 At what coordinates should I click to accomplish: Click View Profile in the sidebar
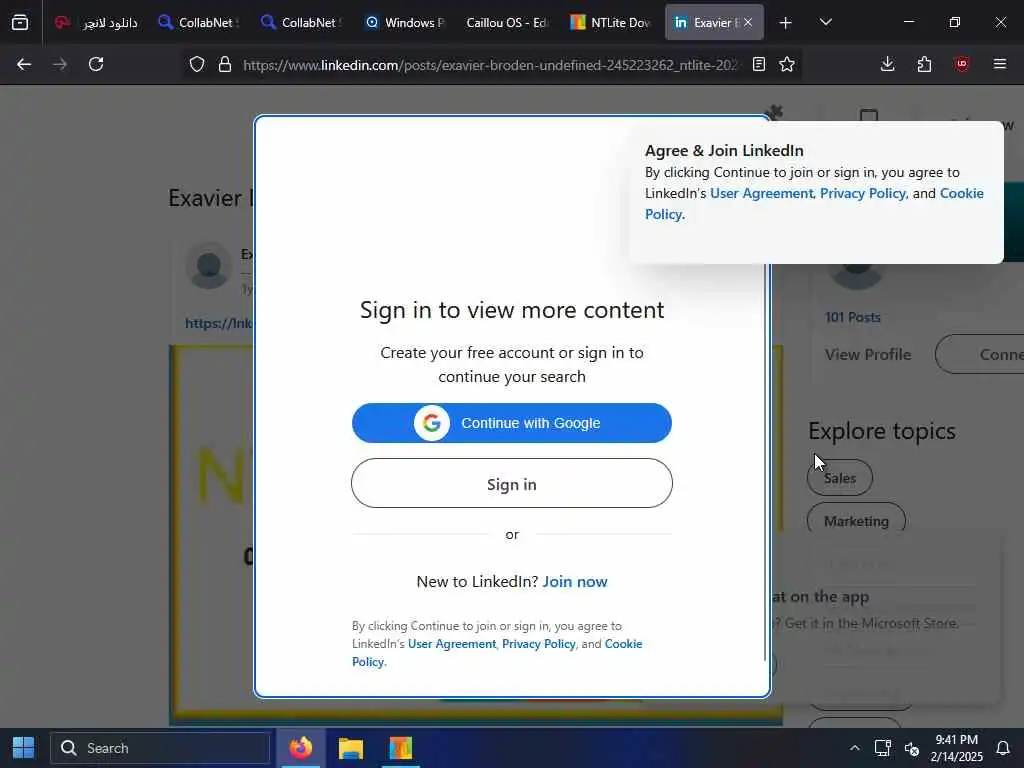867,354
